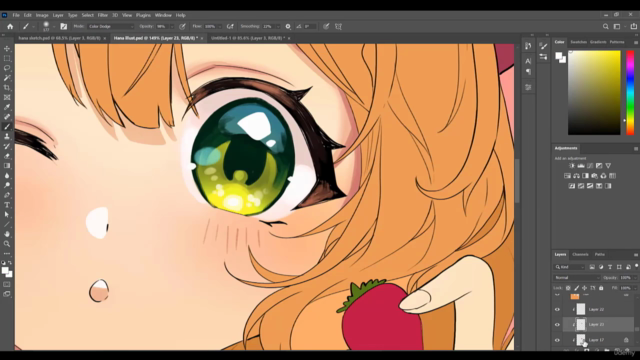The height and width of the screenshot is (360, 640).
Task: Select the Eyedropper tool
Action: click(7, 107)
